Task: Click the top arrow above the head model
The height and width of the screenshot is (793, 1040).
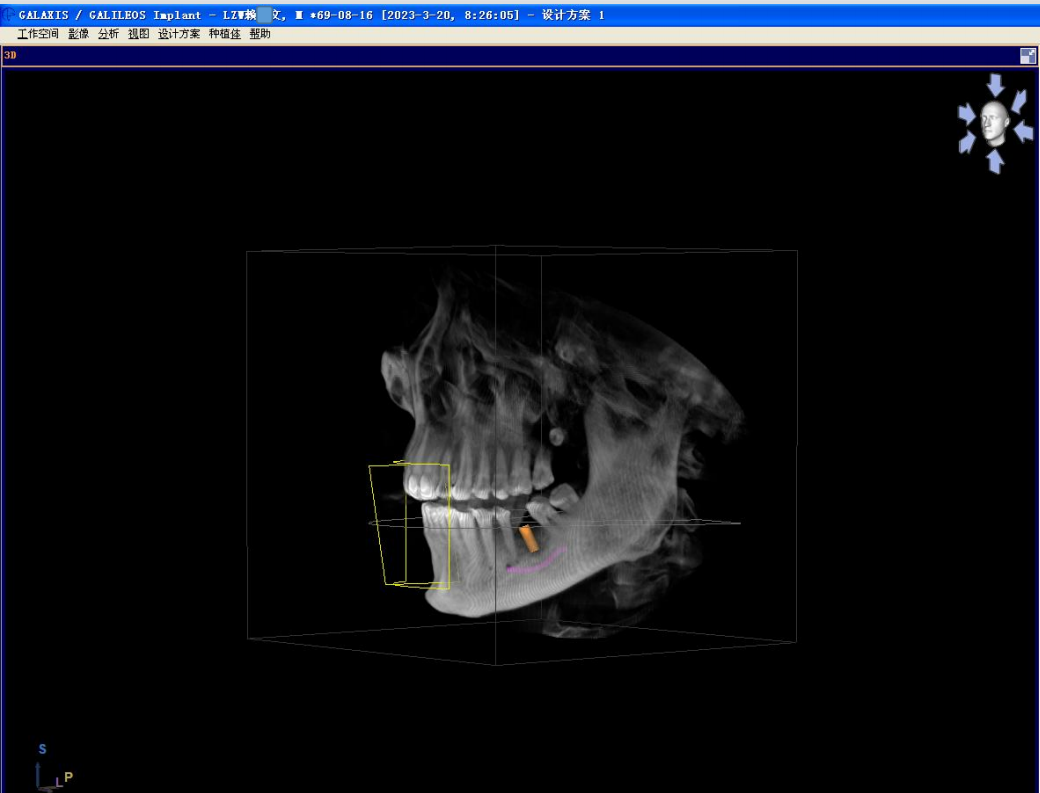Action: click(995, 85)
